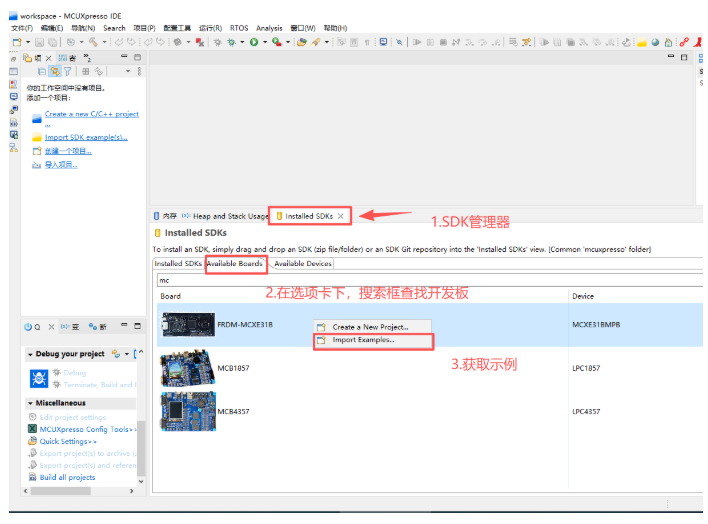Collapse the Debug your project section
The image size is (708, 524).
coord(30,354)
